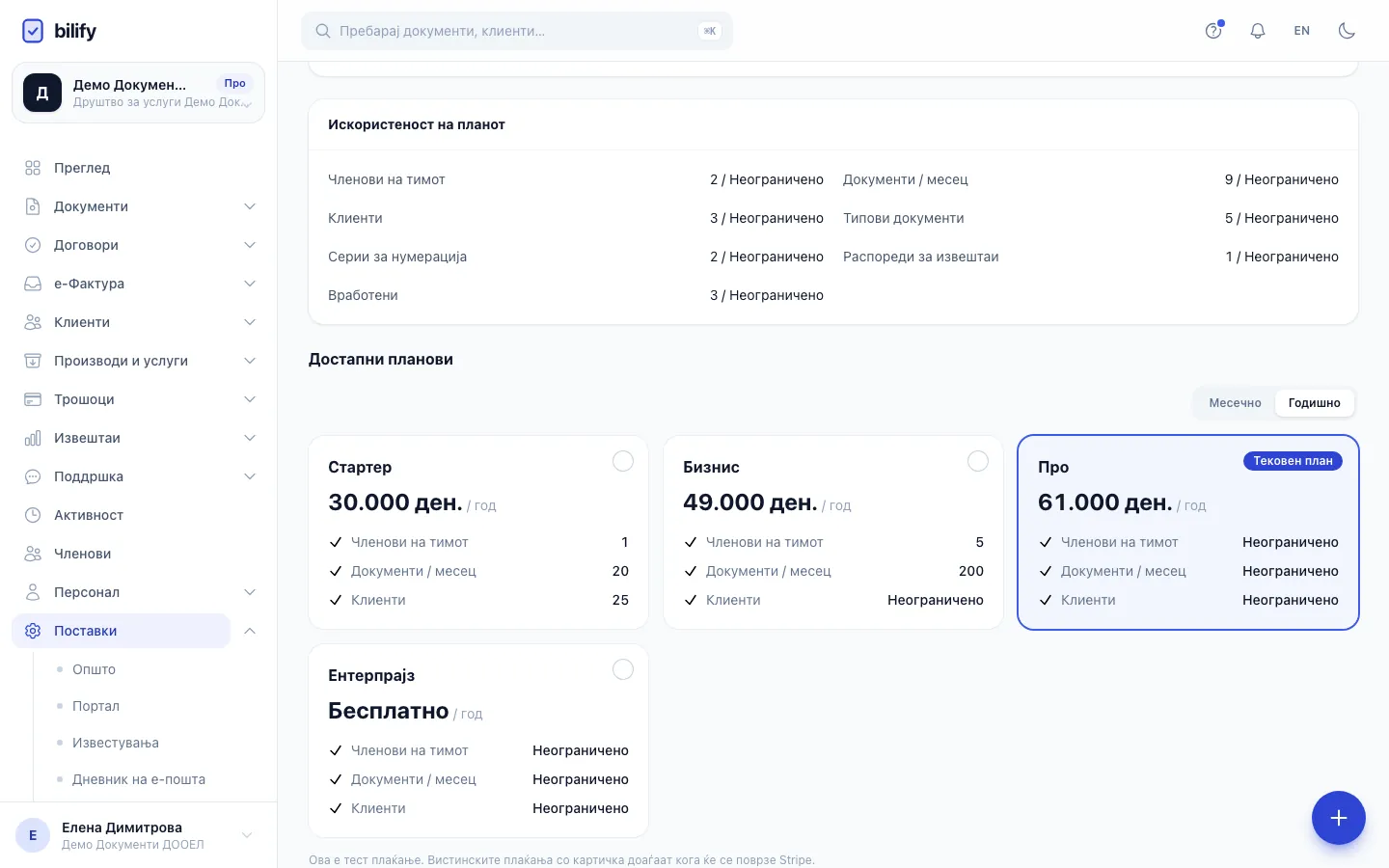Open the Известувања settings item
This screenshot has width=1389, height=868.
click(x=116, y=743)
